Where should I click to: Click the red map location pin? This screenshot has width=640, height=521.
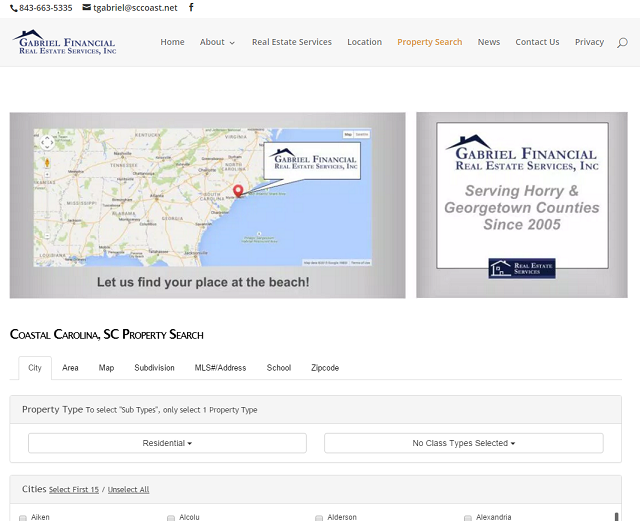pos(238,191)
